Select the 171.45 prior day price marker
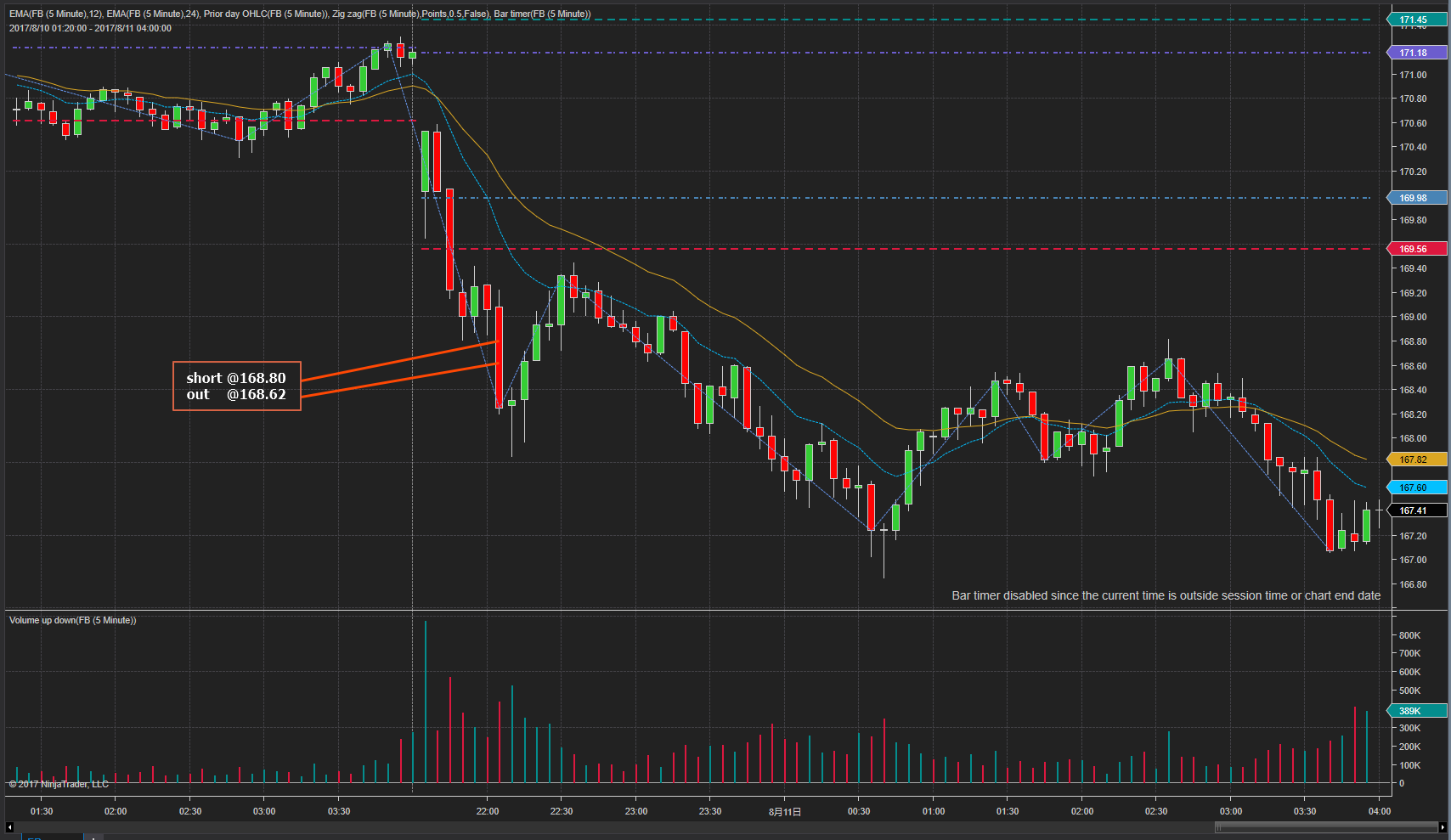This screenshot has width=1451, height=840. [1418, 20]
